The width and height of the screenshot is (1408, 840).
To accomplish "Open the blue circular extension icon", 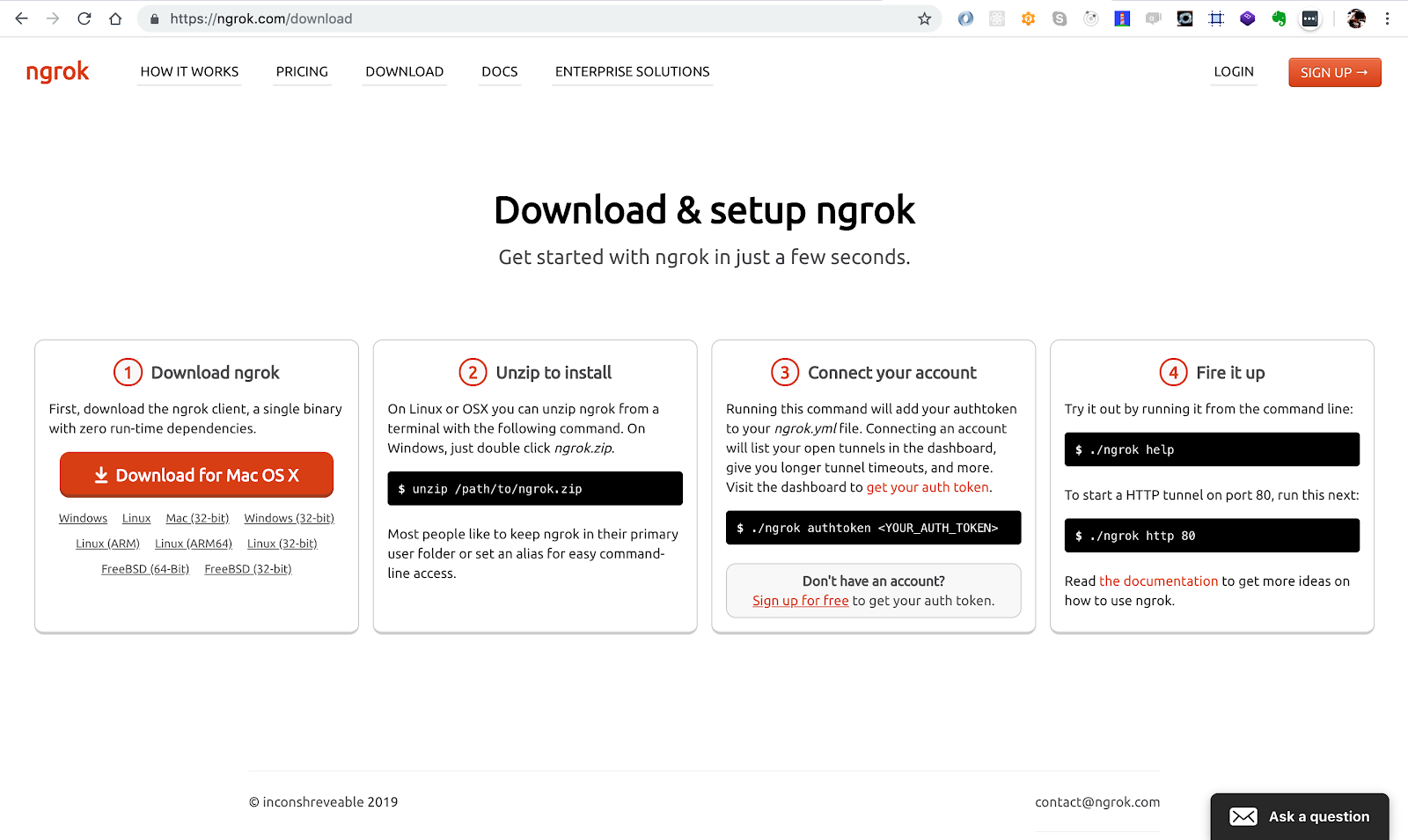I will point(965,18).
